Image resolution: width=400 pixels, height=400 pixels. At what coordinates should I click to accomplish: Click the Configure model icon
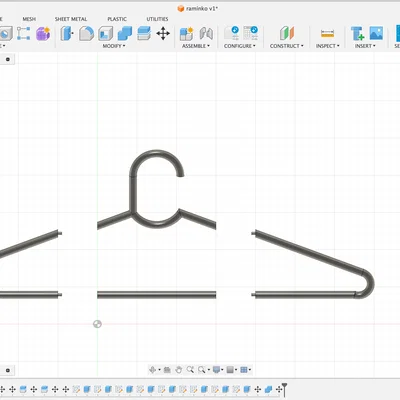coord(231,34)
